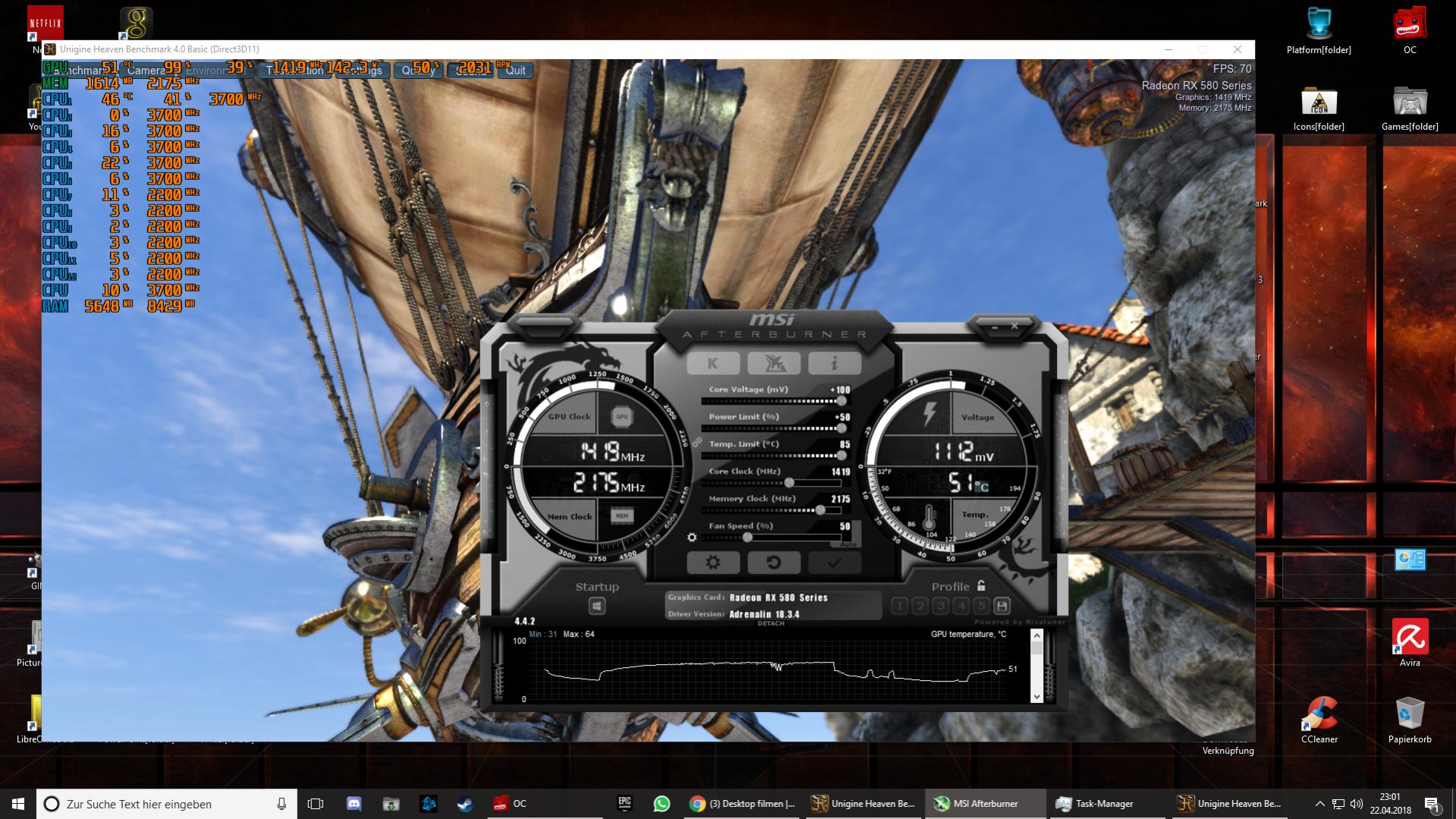This screenshot has height=819, width=1456.
Task: Toggle Apply at Windows Startup button
Action: point(597,606)
